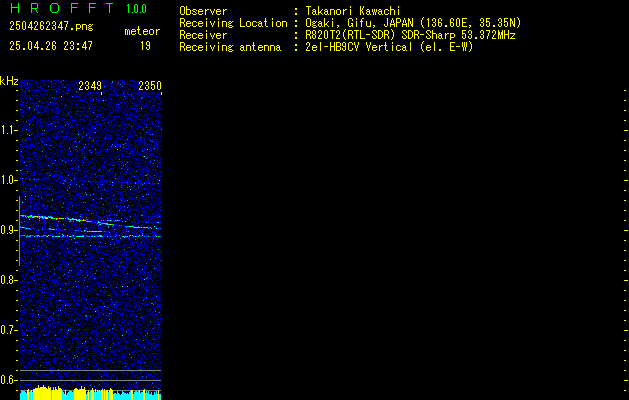Viewport: 629px width, 400px height.
Task: Click the 2350 time marker
Action: tap(150, 86)
